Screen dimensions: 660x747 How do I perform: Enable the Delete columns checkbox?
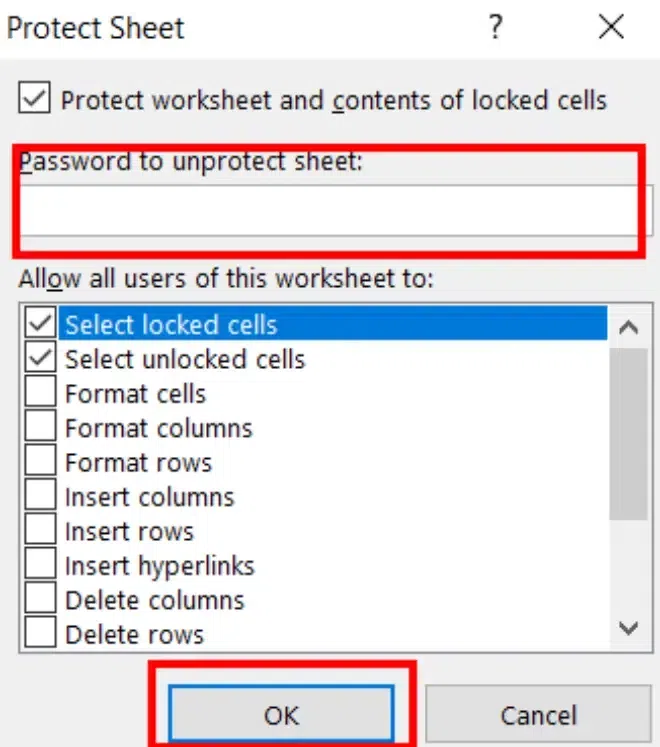coord(41,600)
